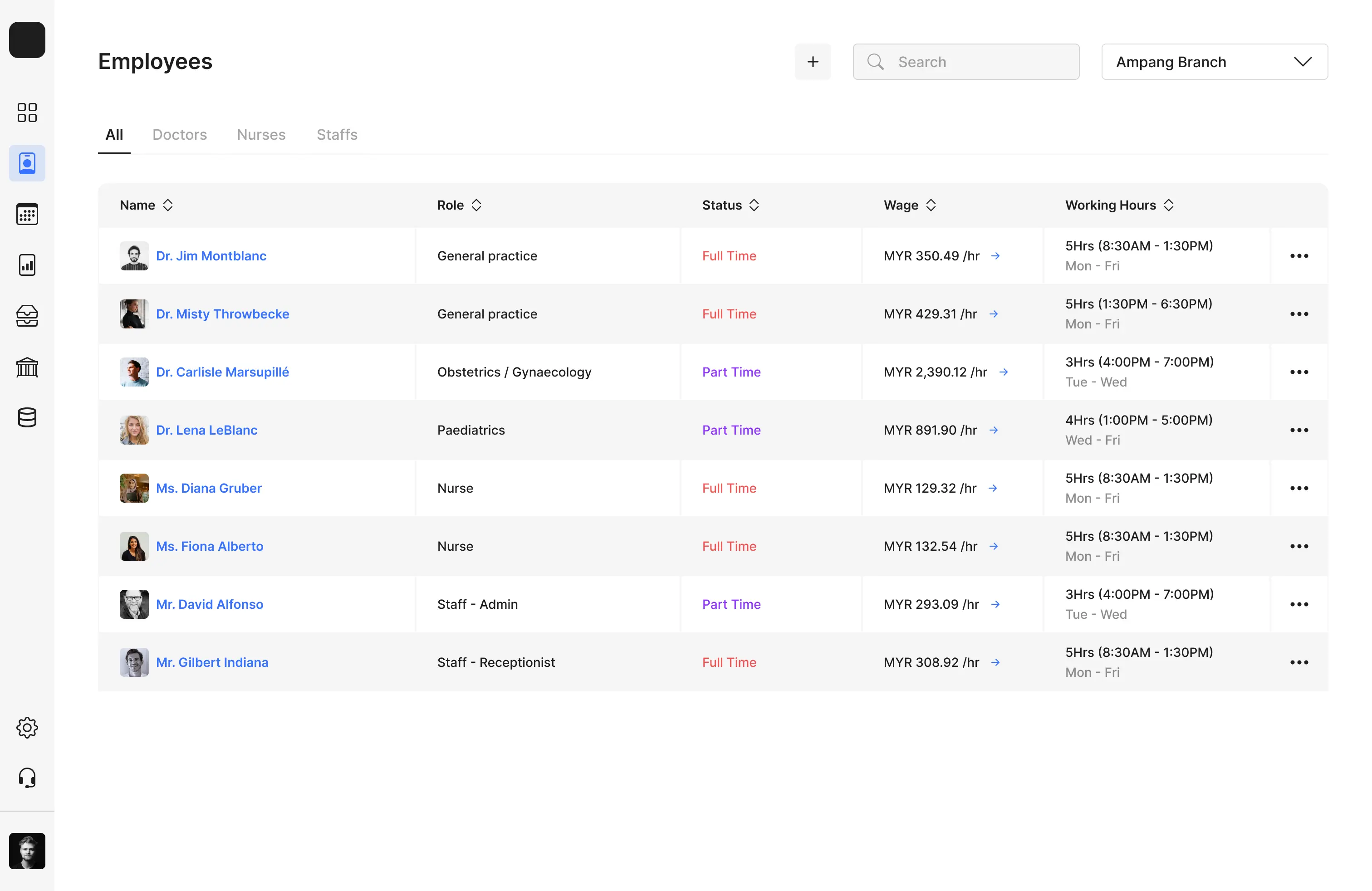Open the bank building sidebar icon
This screenshot has height=891, width=1372.
27,367
